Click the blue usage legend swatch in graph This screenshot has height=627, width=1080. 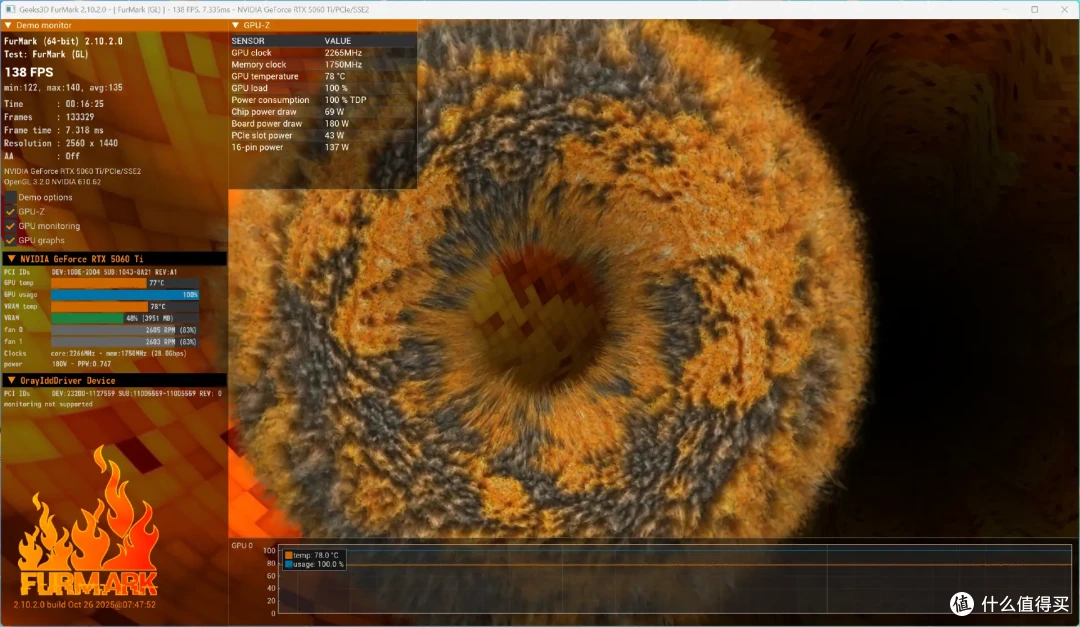click(x=289, y=564)
